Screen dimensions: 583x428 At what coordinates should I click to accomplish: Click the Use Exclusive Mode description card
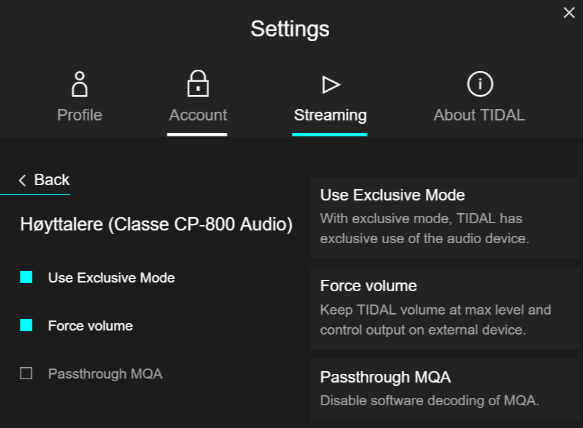445,217
